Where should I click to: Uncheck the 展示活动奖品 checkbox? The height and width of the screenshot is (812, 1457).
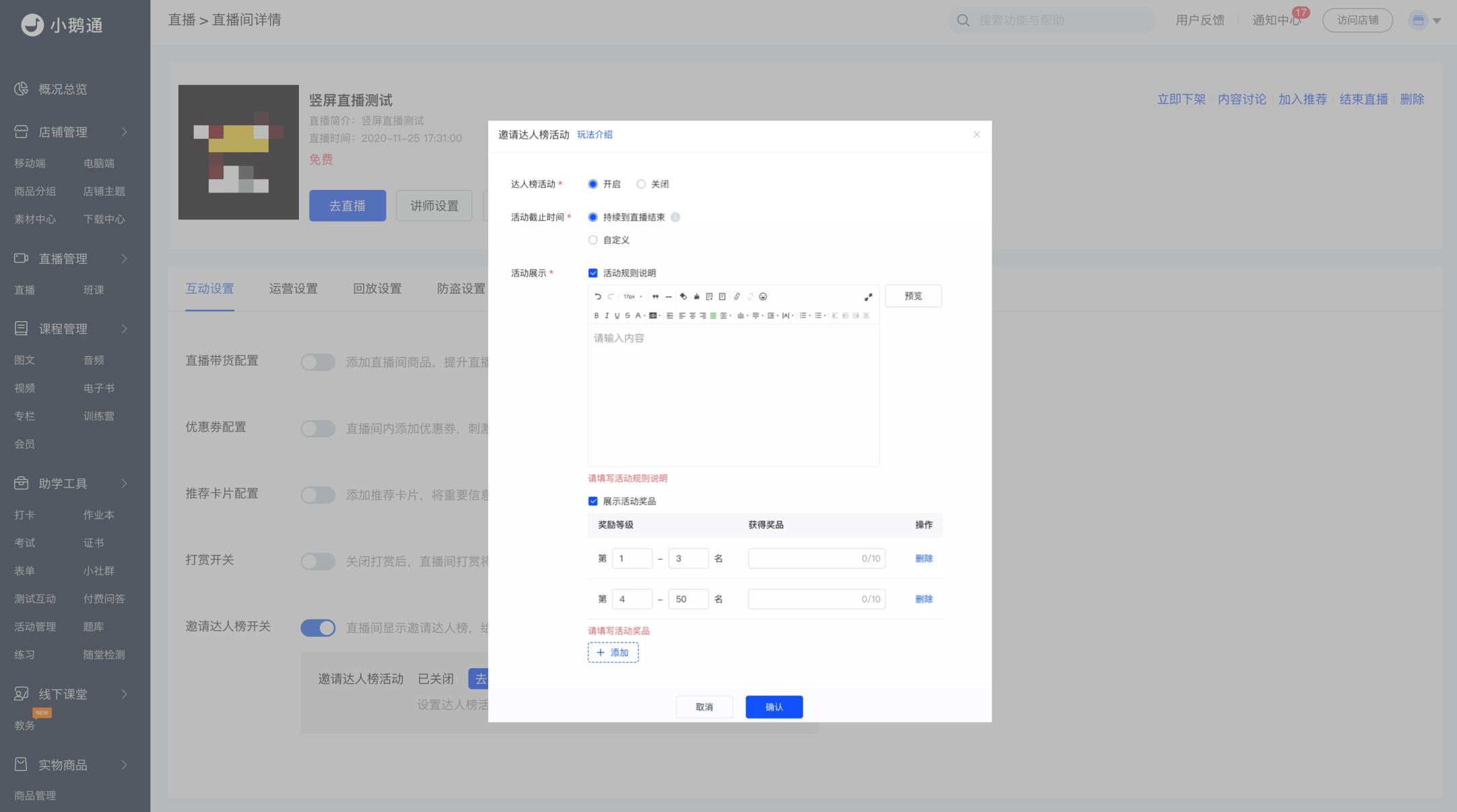(x=593, y=501)
